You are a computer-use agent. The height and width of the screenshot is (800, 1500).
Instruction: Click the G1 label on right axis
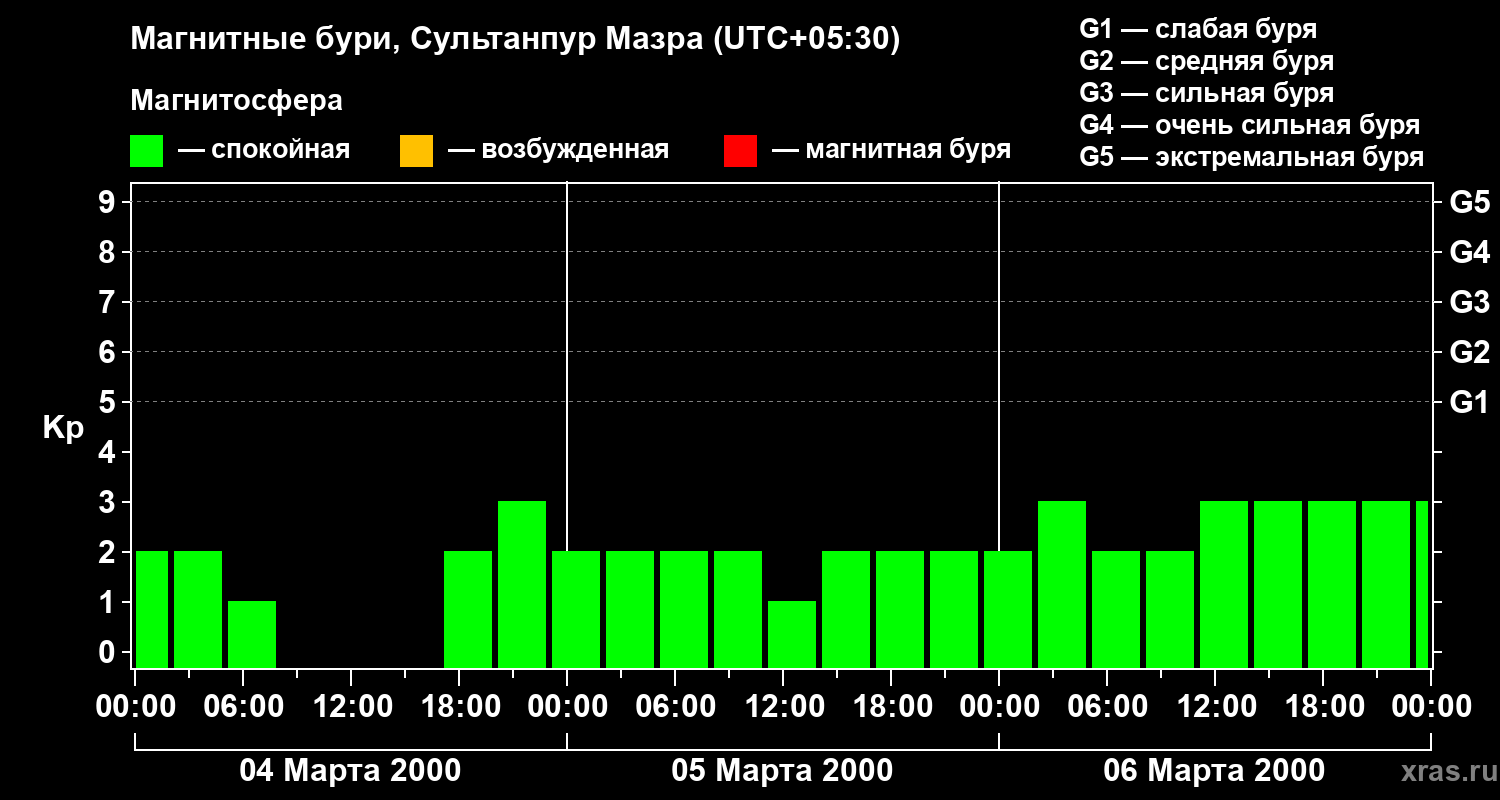1469,403
